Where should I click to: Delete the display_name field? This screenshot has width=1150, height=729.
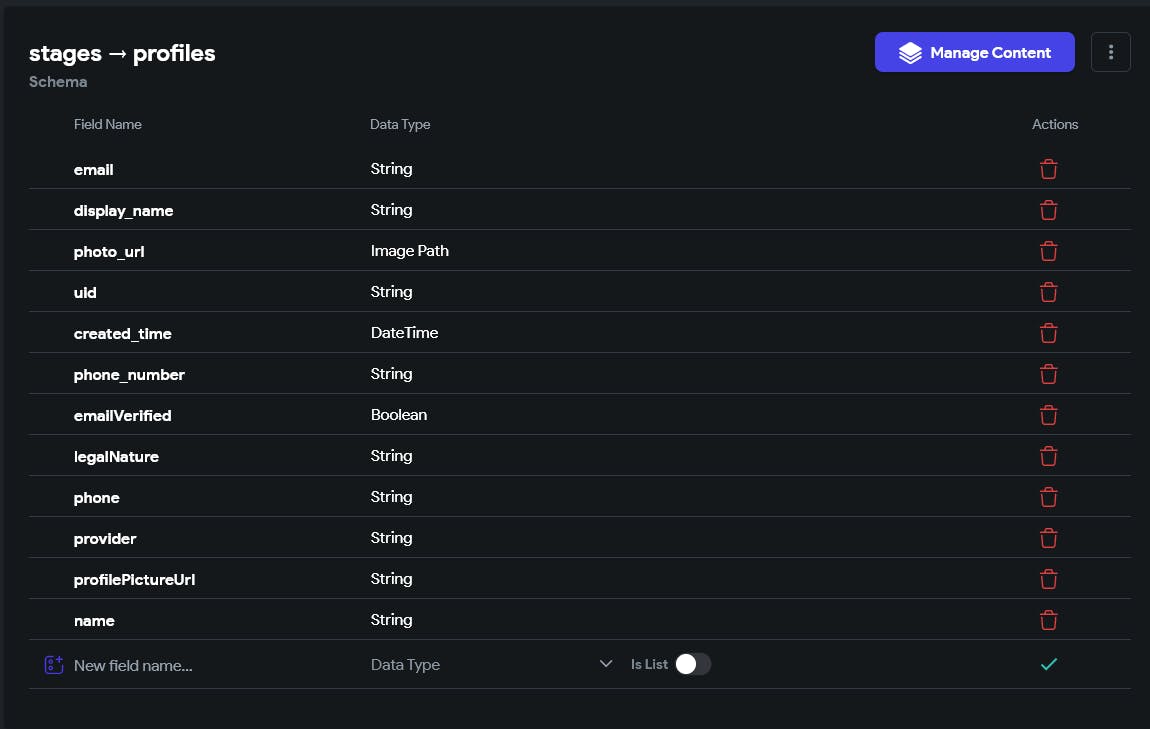tap(1048, 210)
